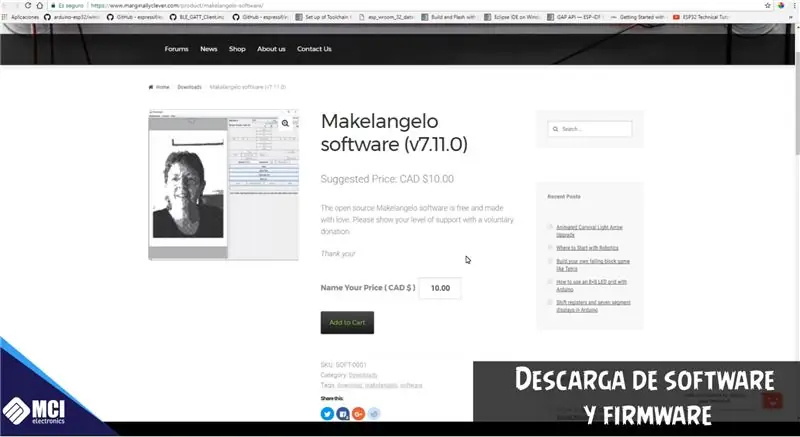Open the BLE_GATT_Client.ino bookmark
Image resolution: width=800 pixels, height=437 pixels.
(197, 17)
